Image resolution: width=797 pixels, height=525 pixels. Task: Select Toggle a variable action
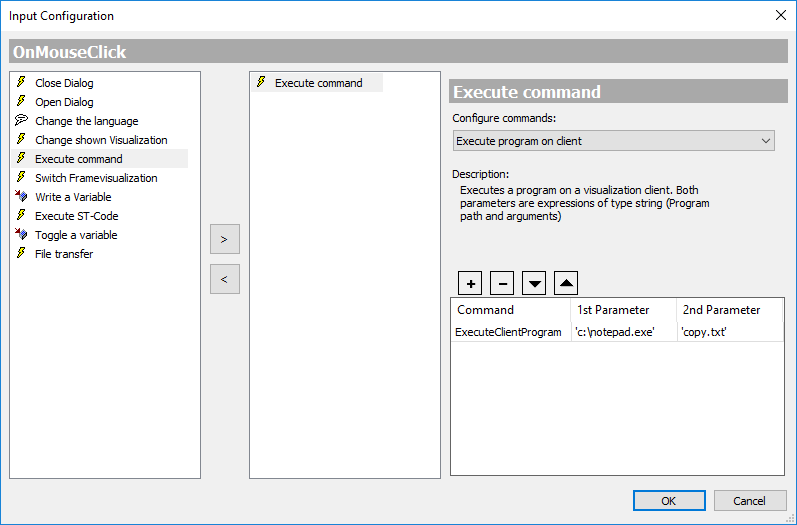[76, 235]
